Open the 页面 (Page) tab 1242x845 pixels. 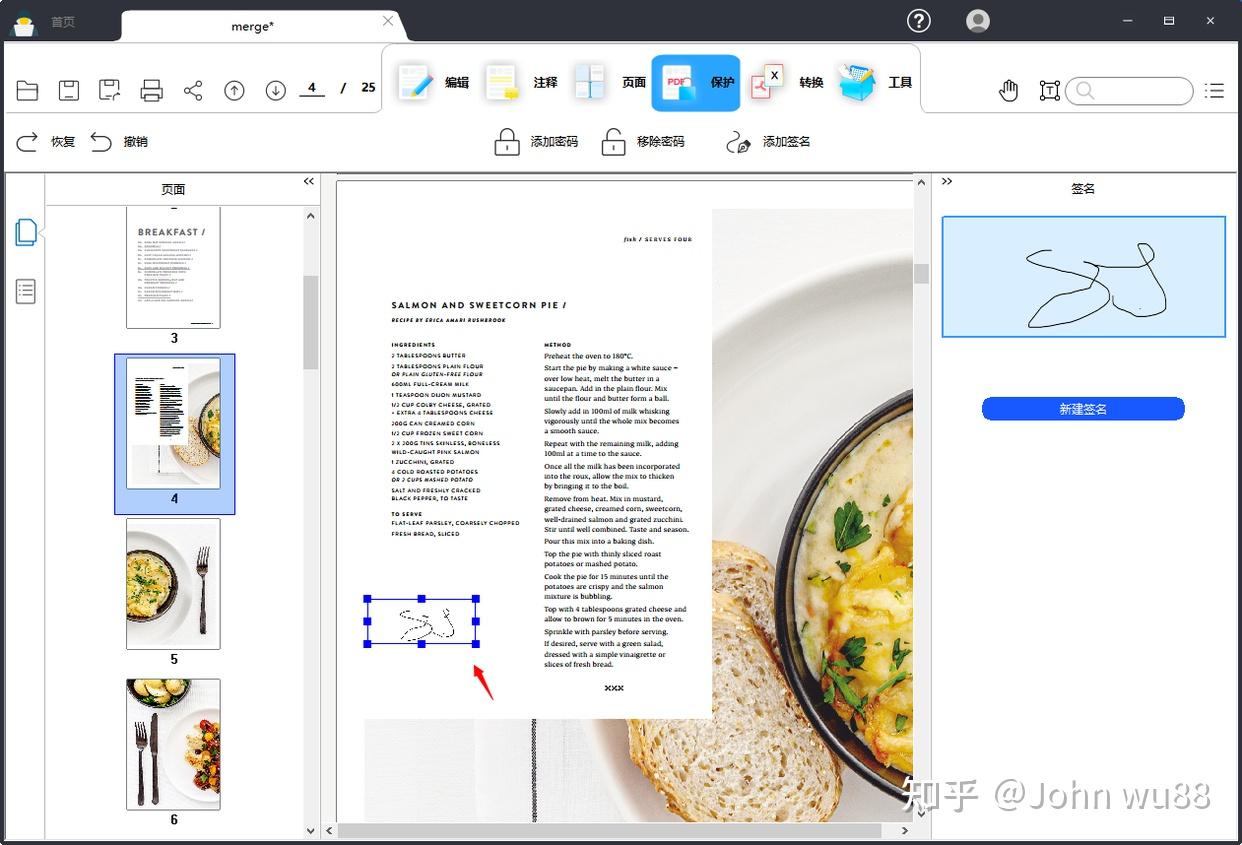pyautogui.click(x=610, y=83)
